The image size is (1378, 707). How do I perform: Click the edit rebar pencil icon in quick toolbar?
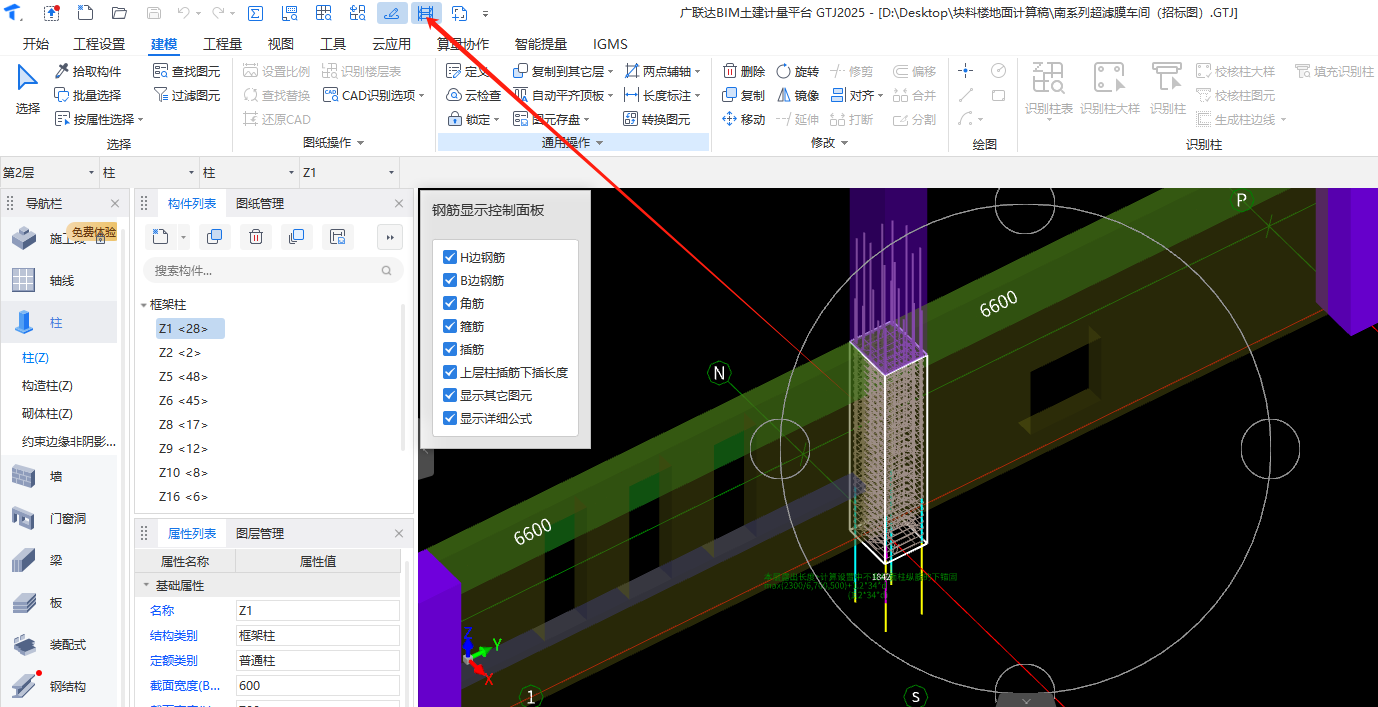392,13
